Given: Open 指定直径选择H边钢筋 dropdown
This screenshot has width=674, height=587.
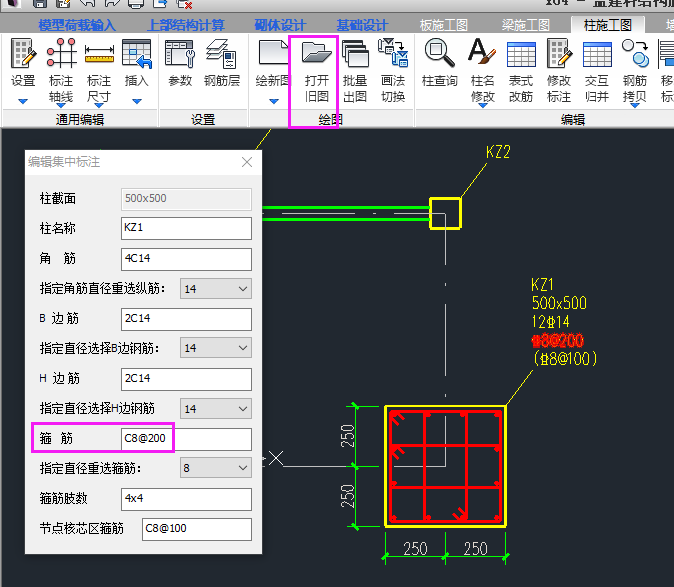Looking at the screenshot, I should (x=216, y=409).
